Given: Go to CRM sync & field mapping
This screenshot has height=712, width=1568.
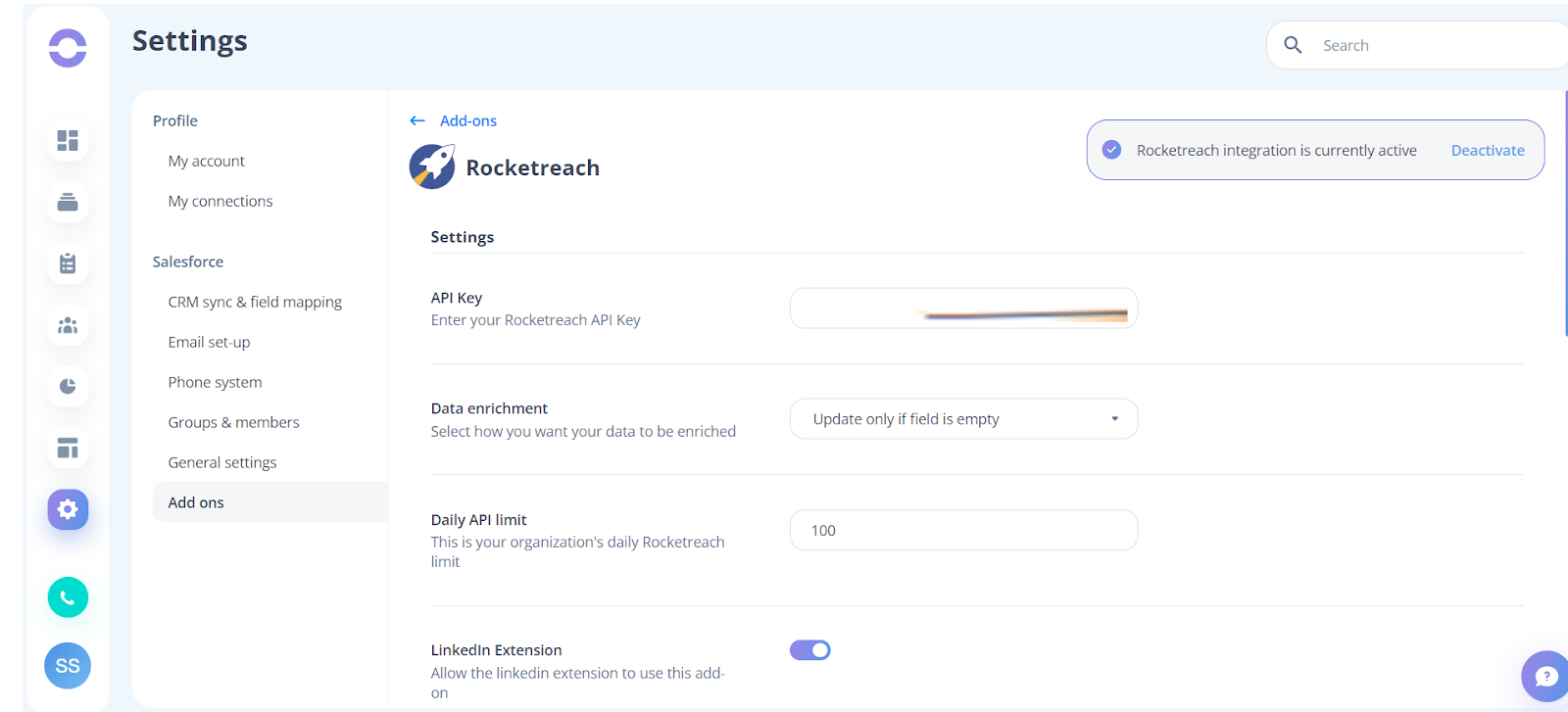Looking at the screenshot, I should coord(255,302).
